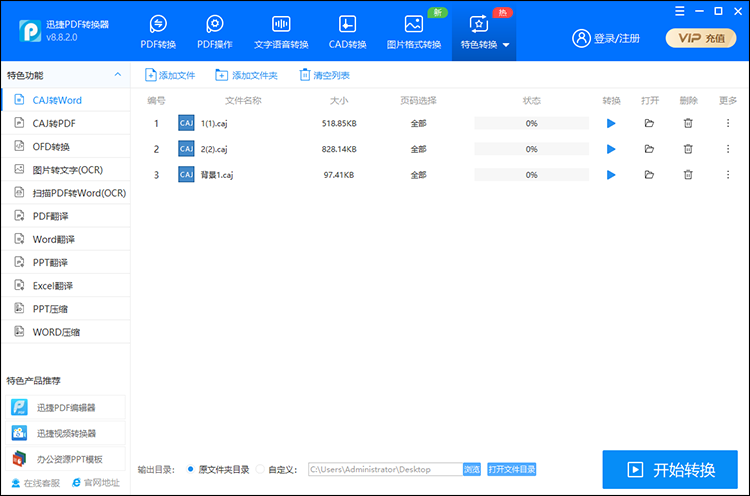Image resolution: width=750 pixels, height=496 pixels.
Task: Click the 添加文件夹 button
Action: click(x=246, y=75)
